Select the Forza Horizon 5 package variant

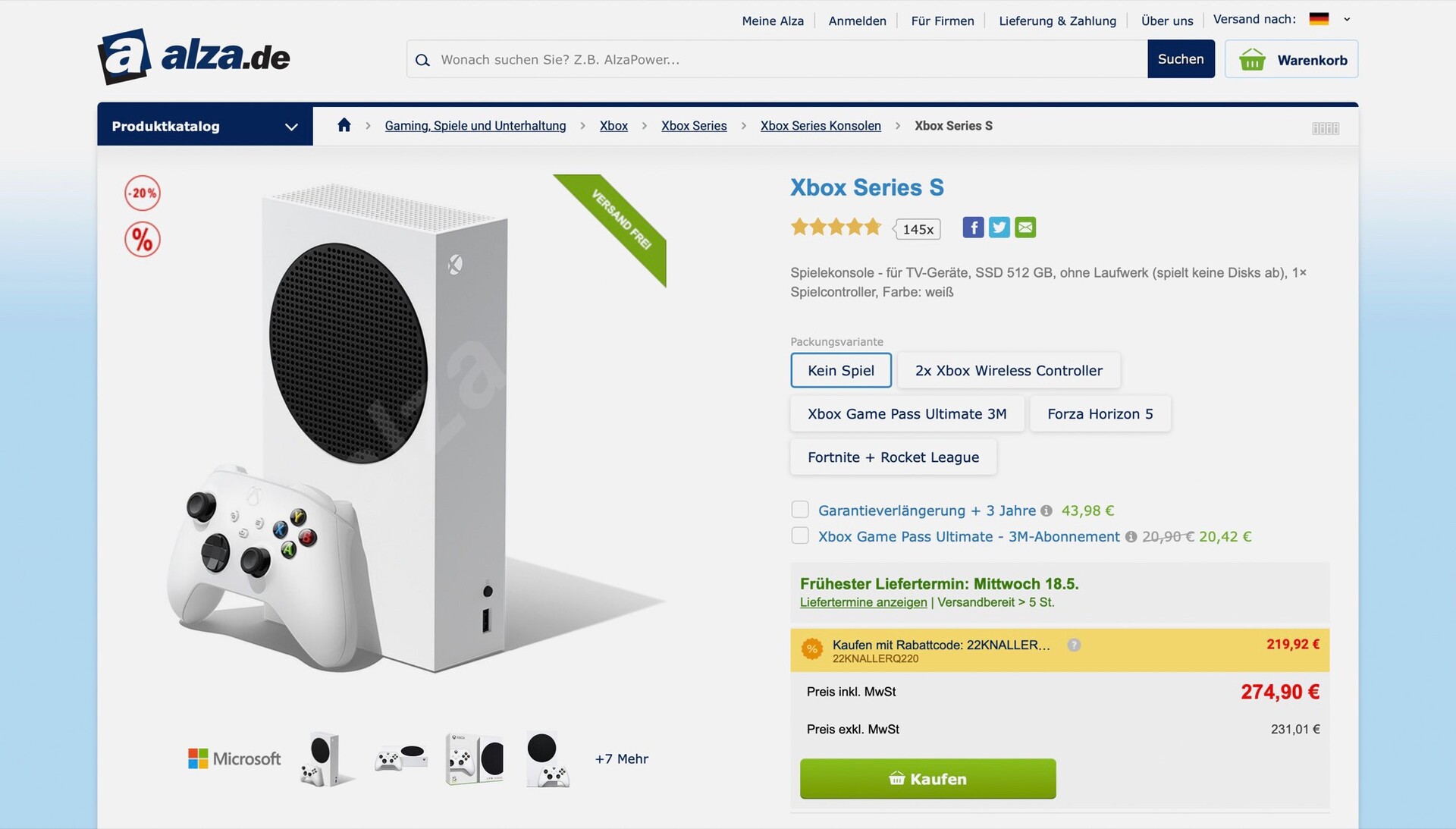1100,414
